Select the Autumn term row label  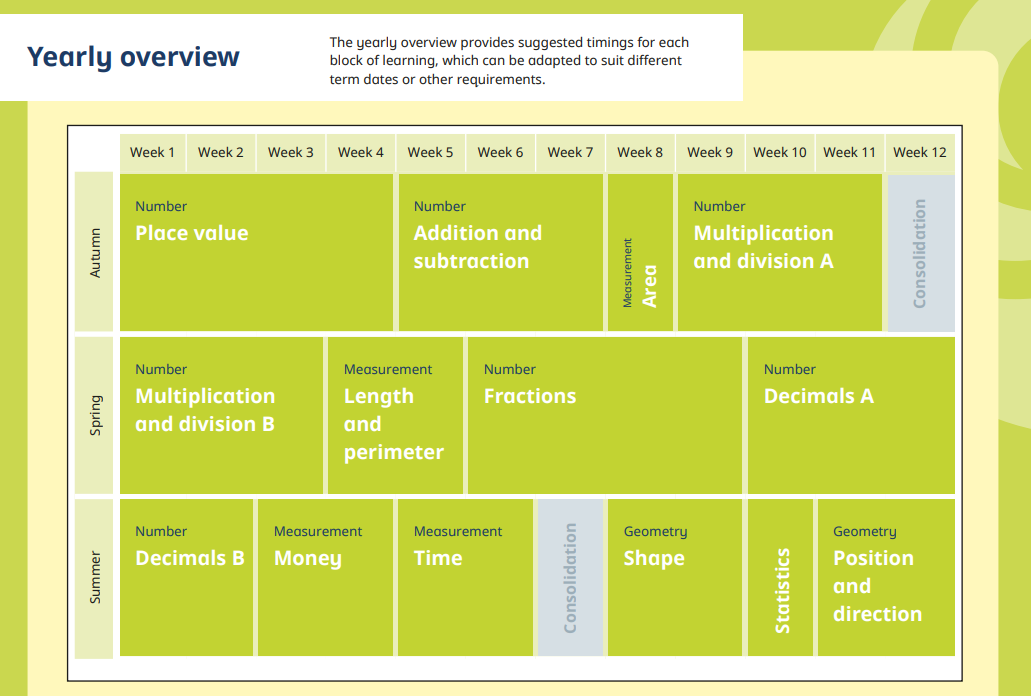pos(96,252)
